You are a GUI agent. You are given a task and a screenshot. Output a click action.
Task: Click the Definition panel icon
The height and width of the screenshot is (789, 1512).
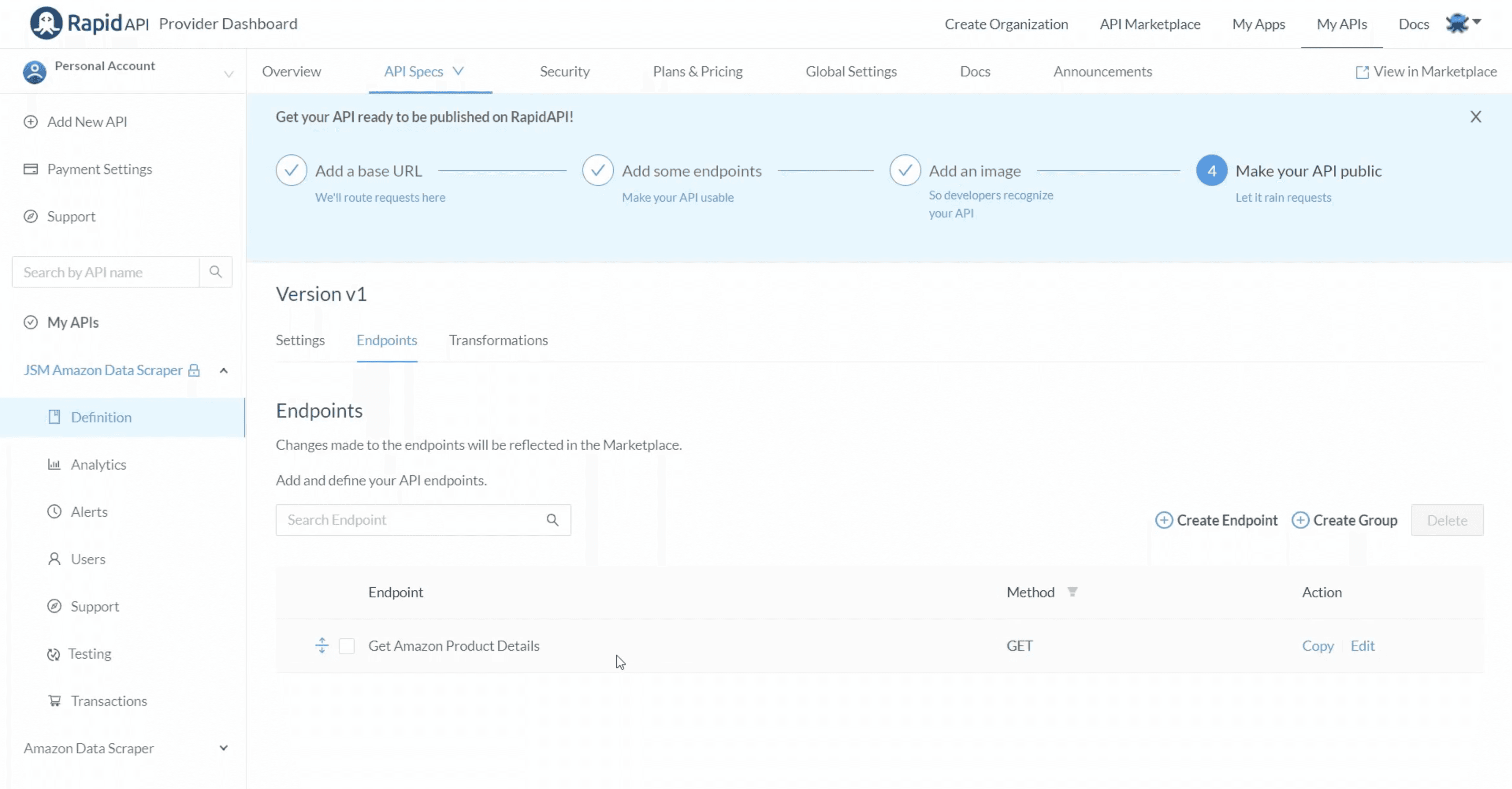point(54,417)
